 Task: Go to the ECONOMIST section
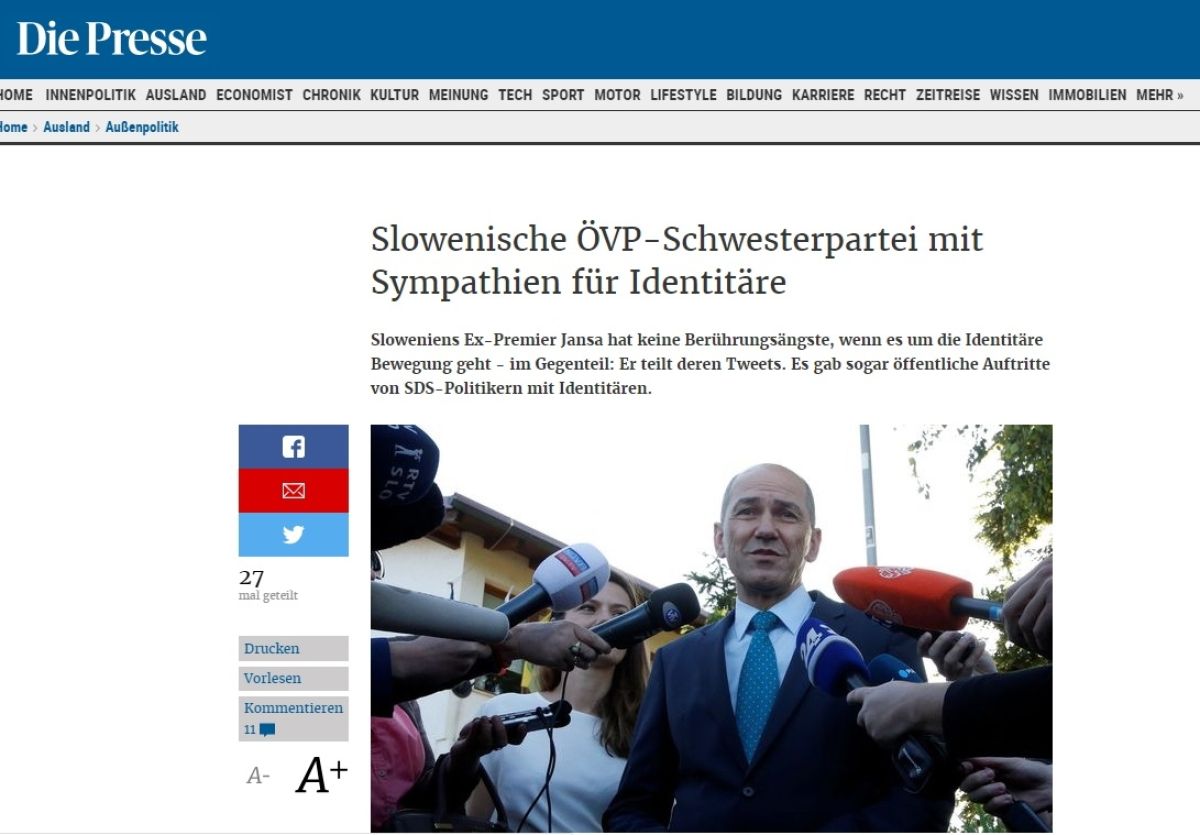[x=254, y=95]
